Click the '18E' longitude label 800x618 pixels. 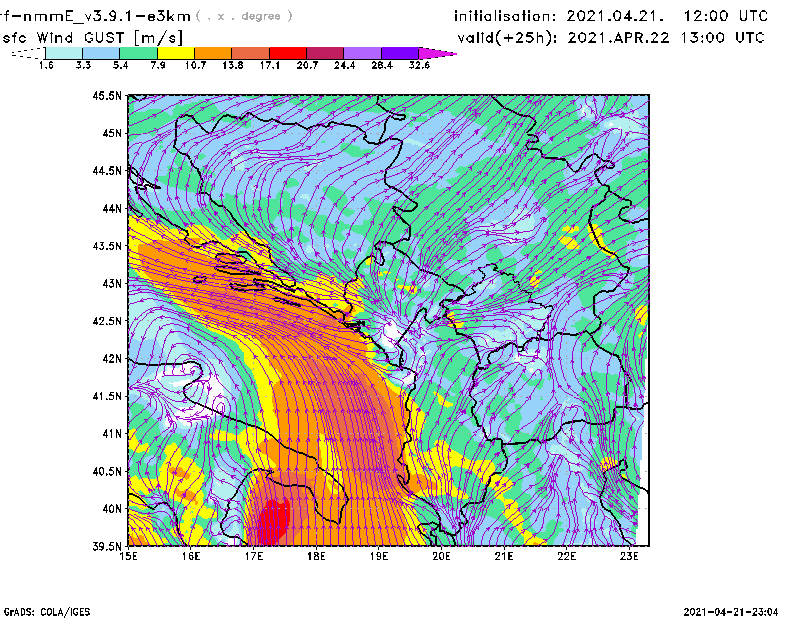[x=316, y=556]
